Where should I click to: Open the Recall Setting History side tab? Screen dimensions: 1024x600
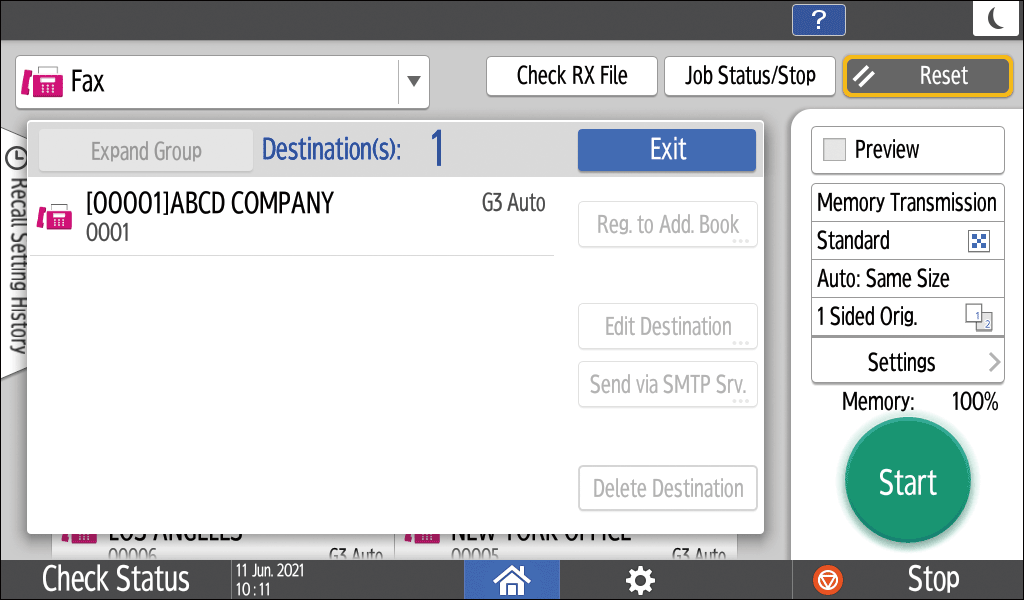(14, 250)
